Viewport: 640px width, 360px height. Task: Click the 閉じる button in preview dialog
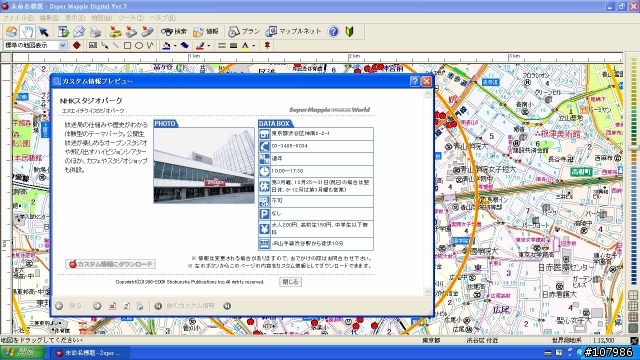click(x=291, y=282)
